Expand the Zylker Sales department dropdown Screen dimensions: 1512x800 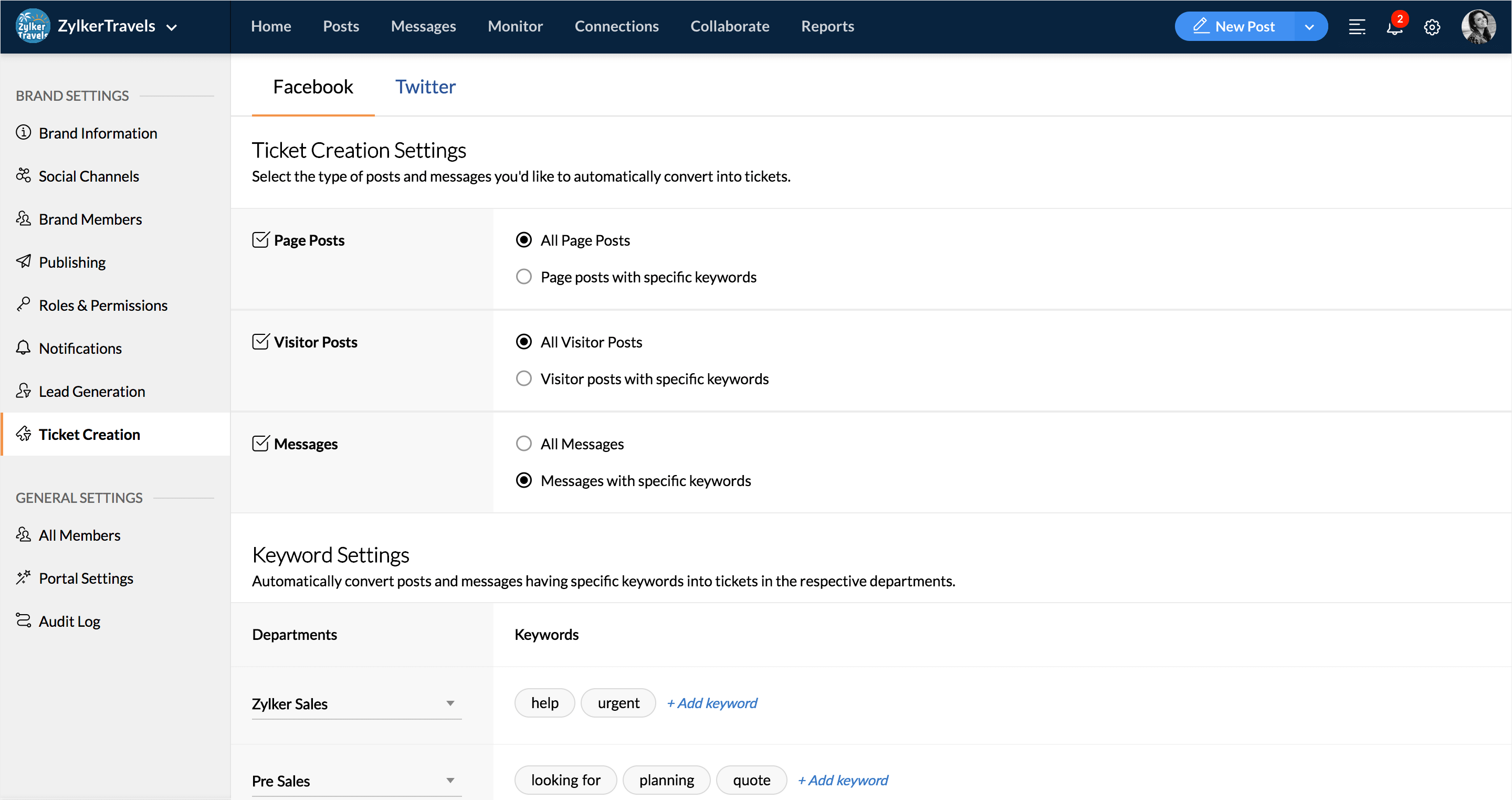[449, 703]
